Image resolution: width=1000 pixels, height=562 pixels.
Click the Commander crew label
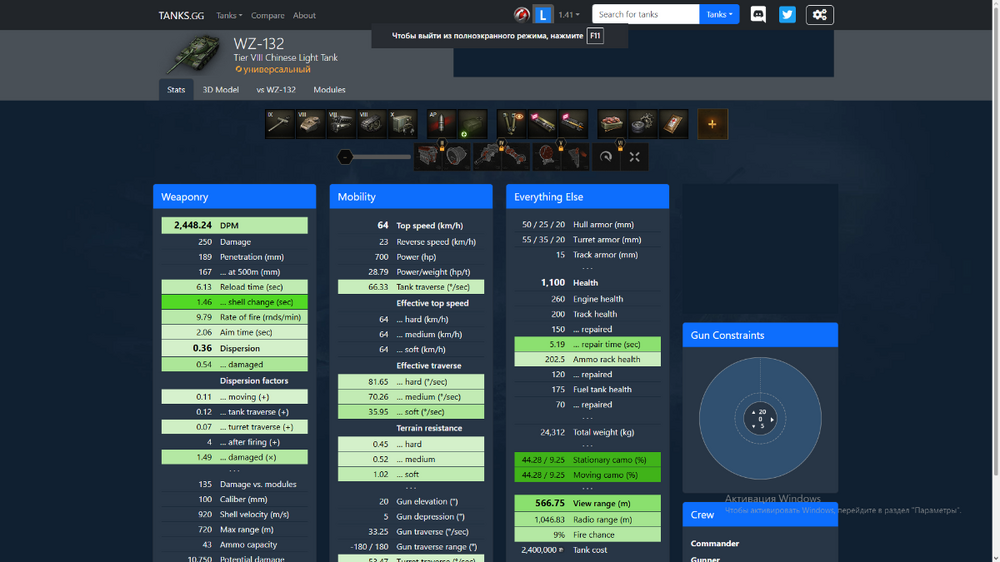(x=714, y=544)
